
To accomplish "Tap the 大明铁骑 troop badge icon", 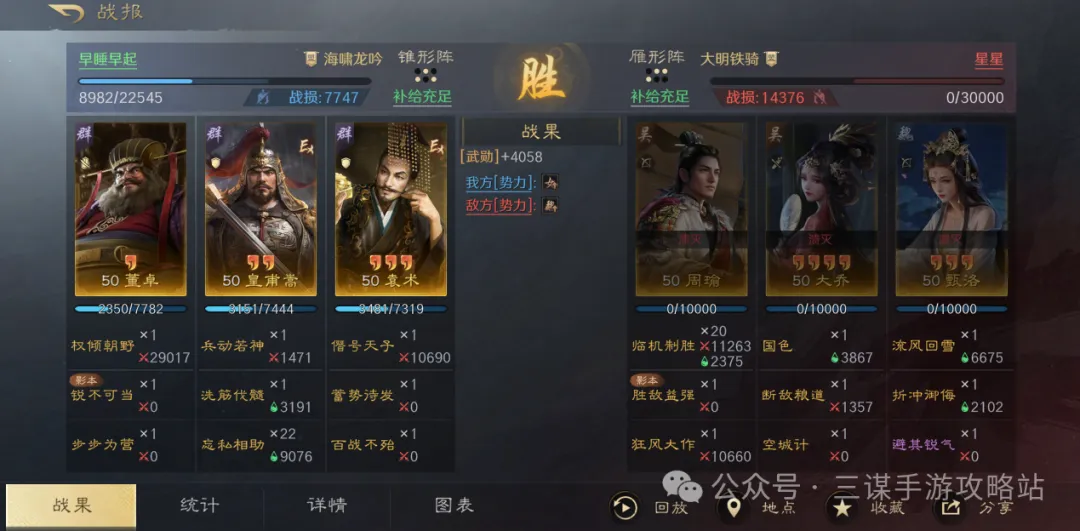I will click(x=771, y=59).
